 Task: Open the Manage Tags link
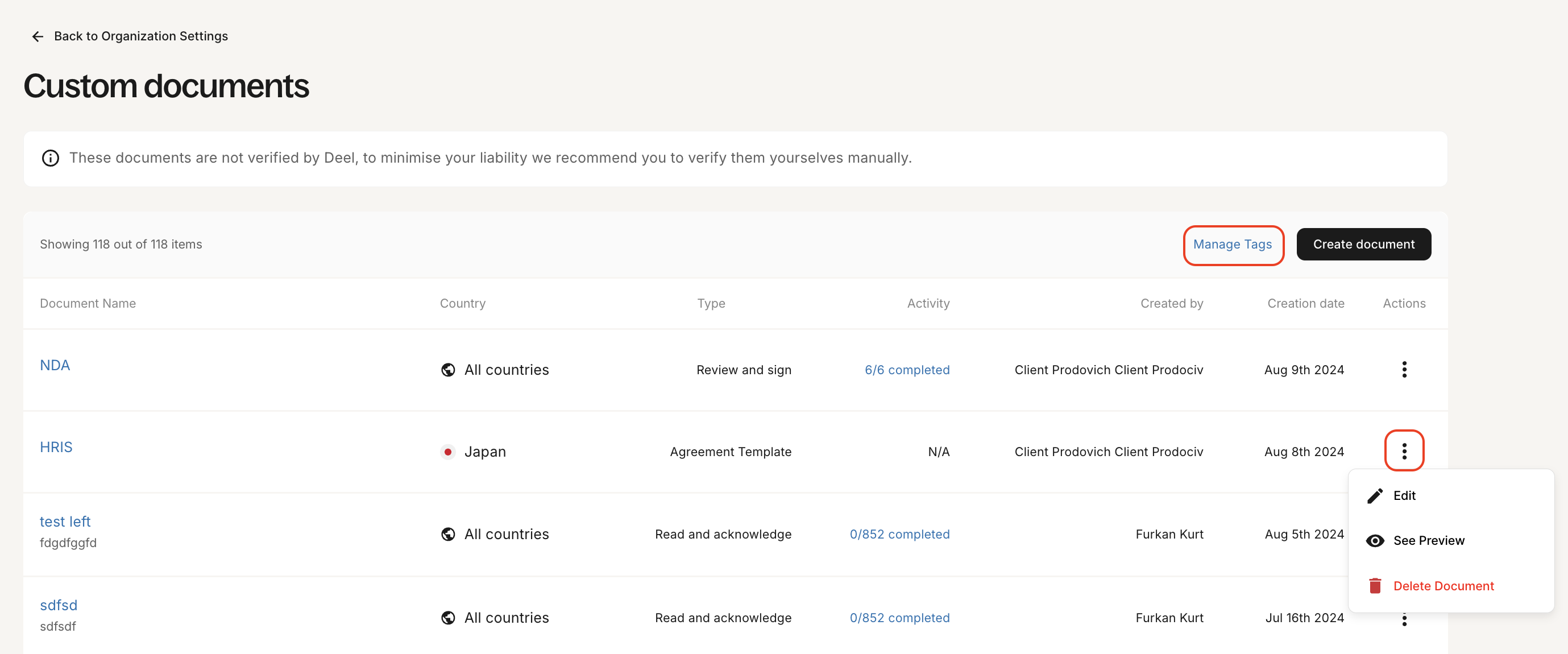click(x=1233, y=244)
